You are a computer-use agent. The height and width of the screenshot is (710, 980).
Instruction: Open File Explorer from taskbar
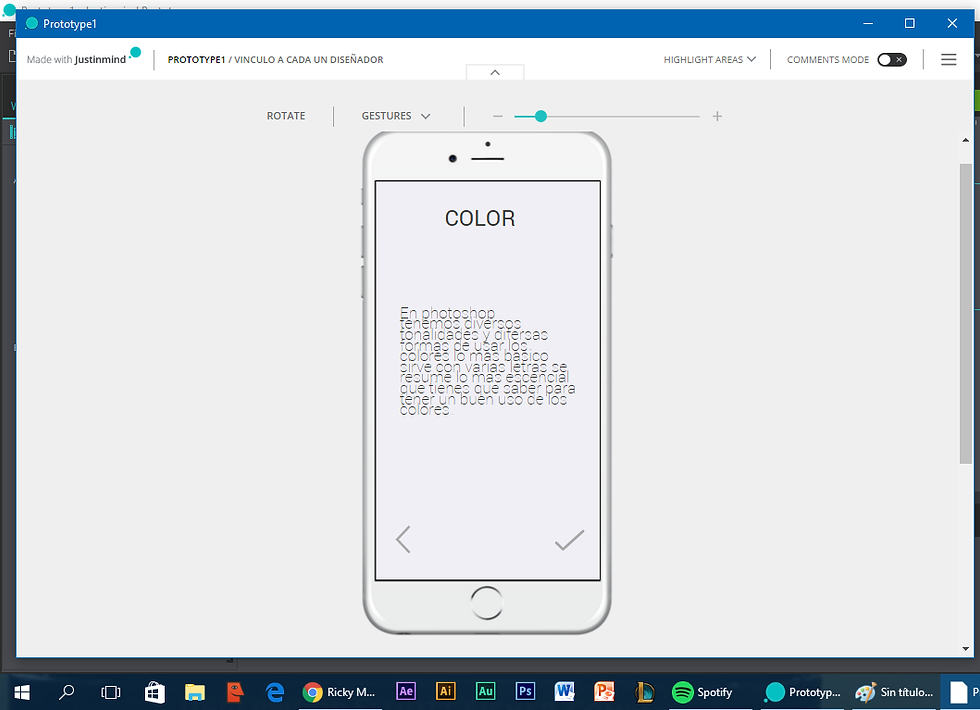[195, 692]
